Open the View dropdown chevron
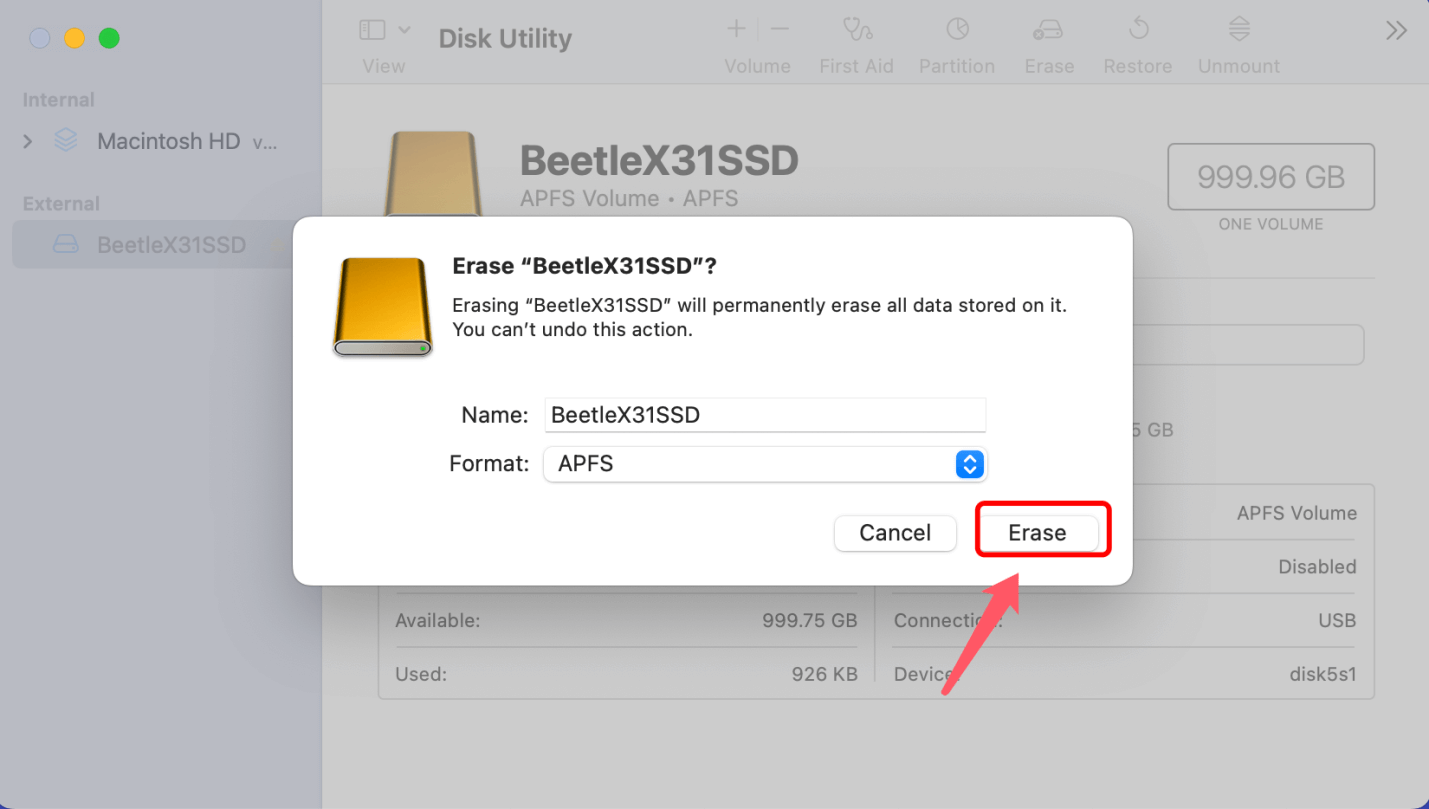Screen dimensions: 1429x809 coord(405,29)
